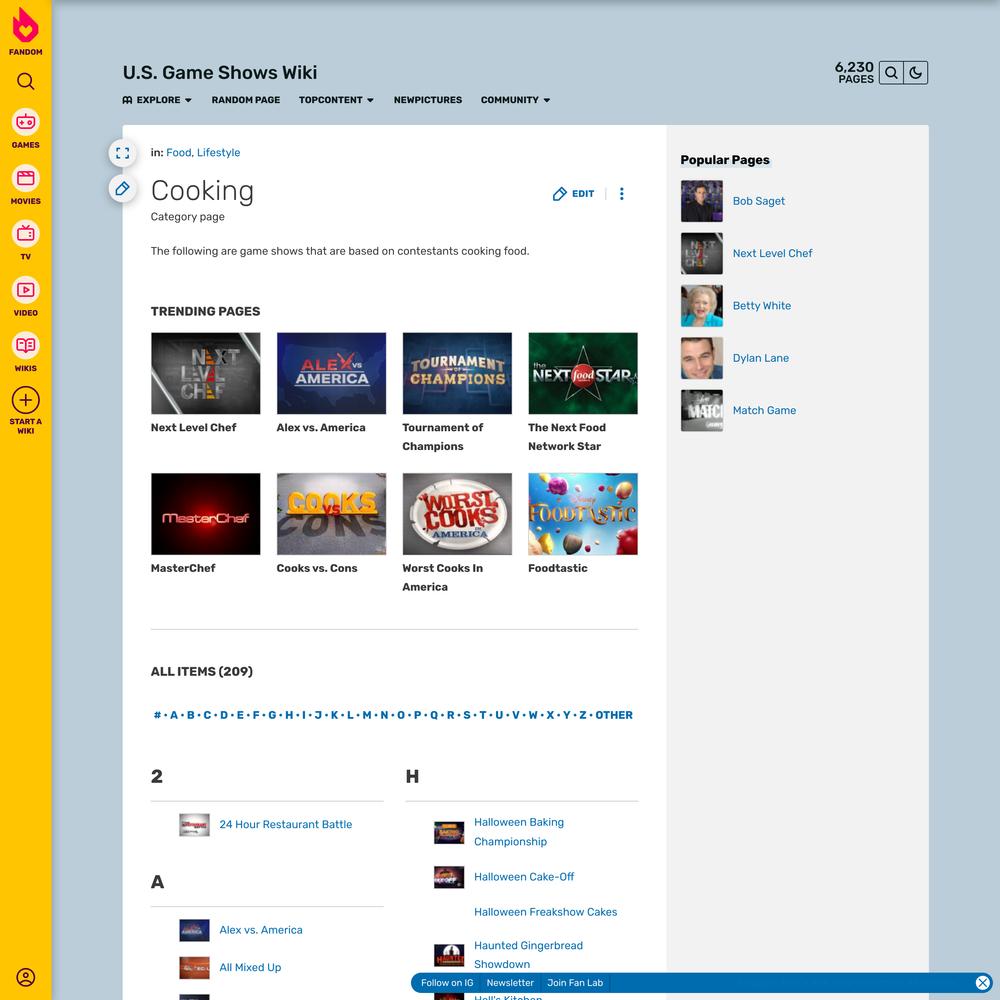Click the Join Fan Lab button
The width and height of the screenshot is (1000, 1000).
(x=575, y=983)
